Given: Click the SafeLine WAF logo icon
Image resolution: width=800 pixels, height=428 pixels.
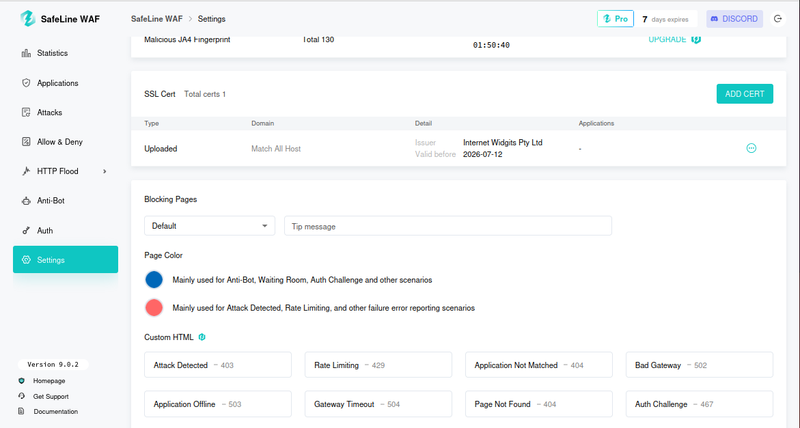Looking at the screenshot, I should pos(28,18).
